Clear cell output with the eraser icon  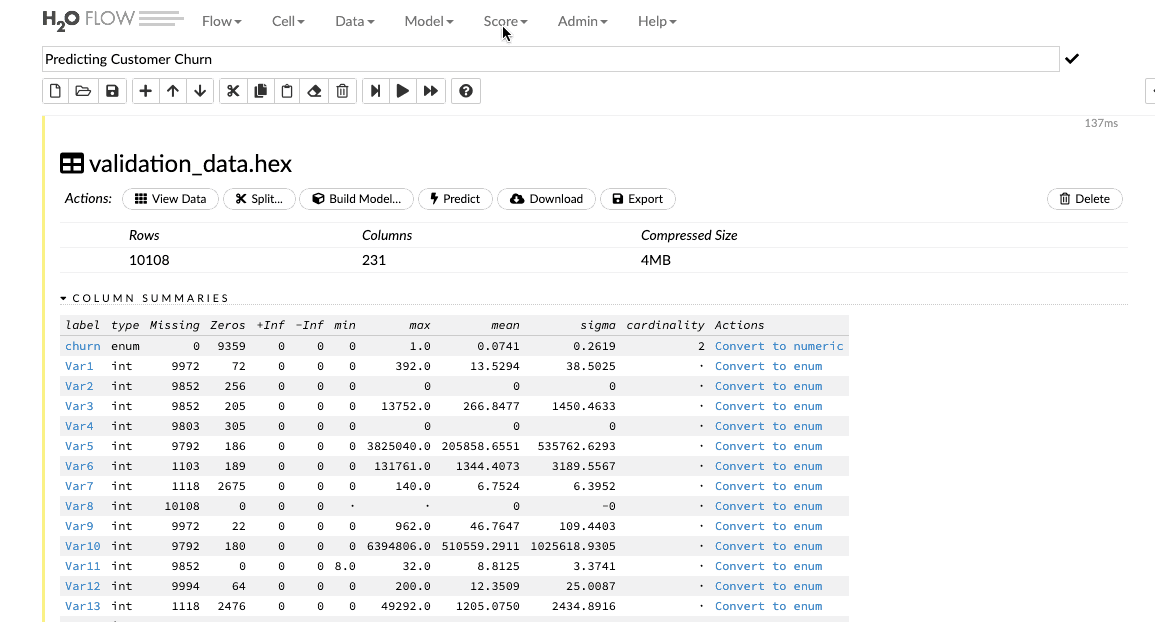pyautogui.click(x=315, y=91)
